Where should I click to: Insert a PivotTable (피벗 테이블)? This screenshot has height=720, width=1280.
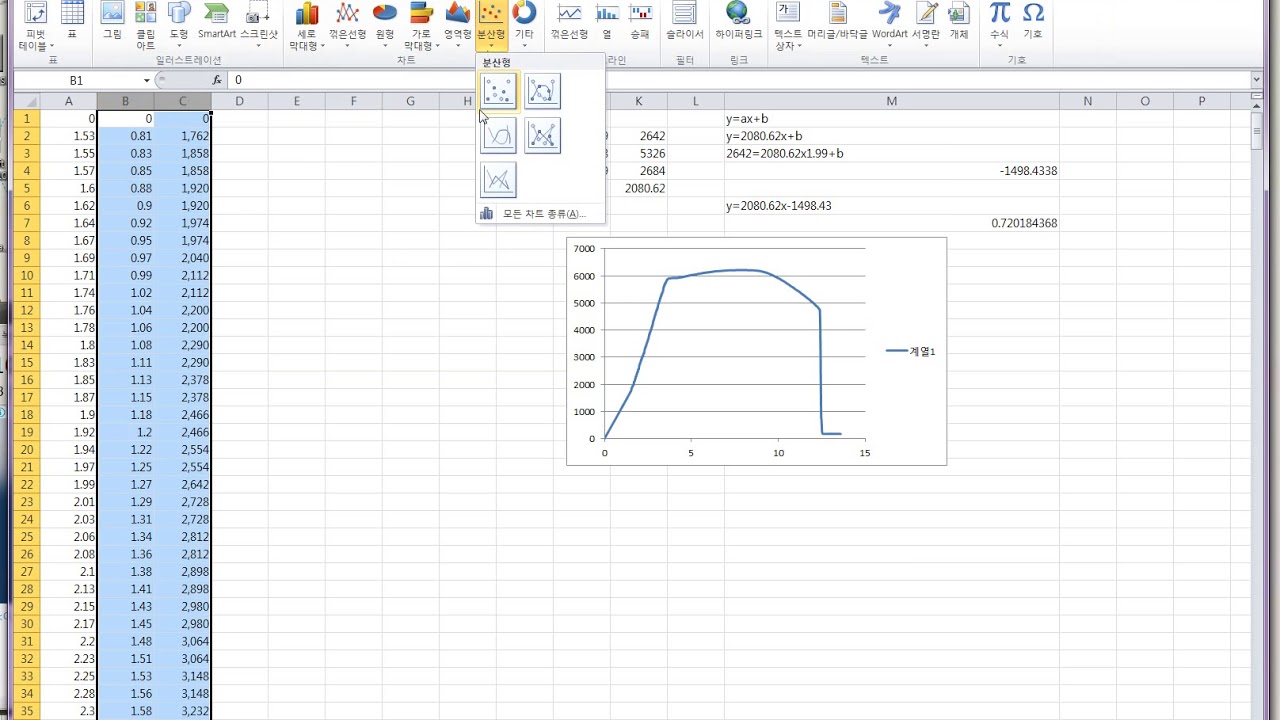coord(36,26)
